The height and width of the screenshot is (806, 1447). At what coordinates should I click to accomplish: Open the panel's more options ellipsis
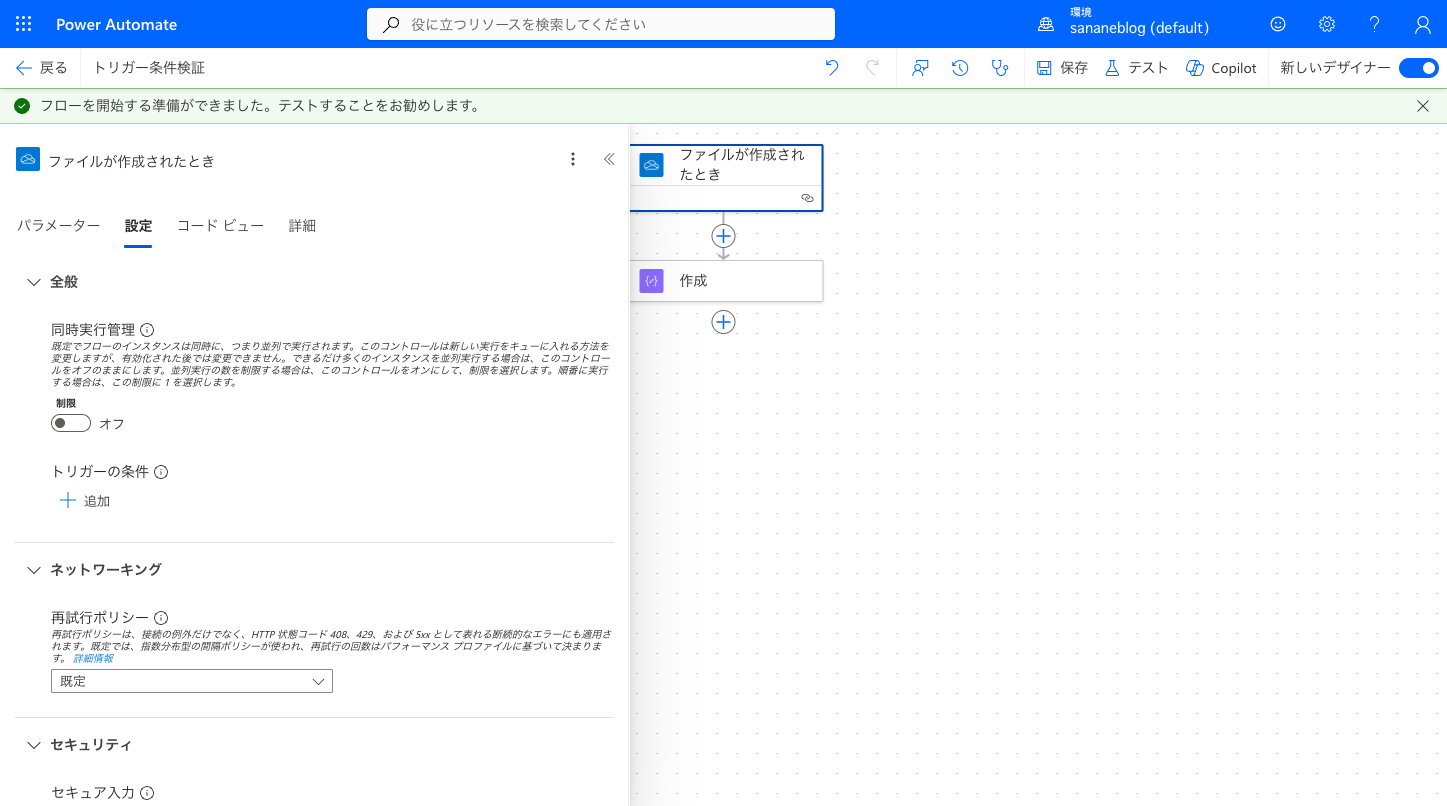point(573,159)
